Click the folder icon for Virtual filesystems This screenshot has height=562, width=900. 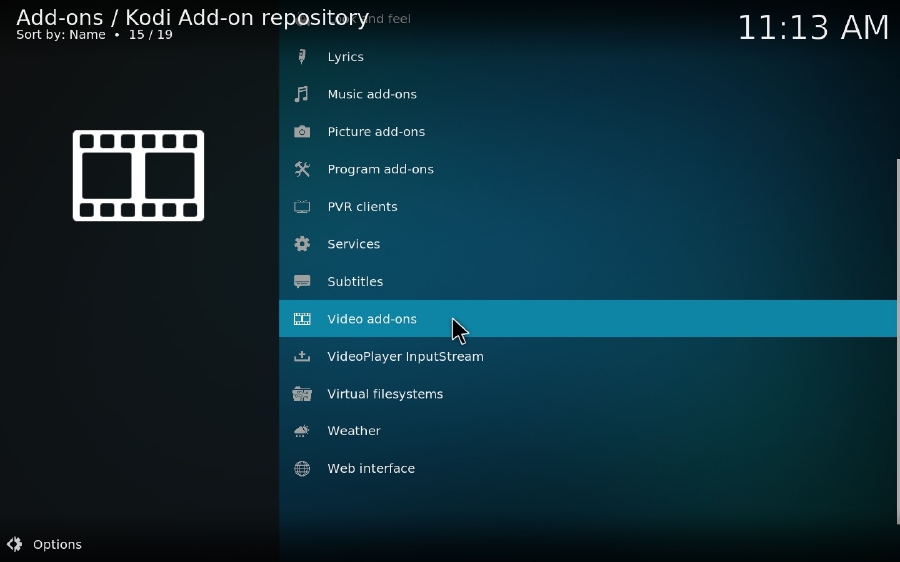coord(302,394)
